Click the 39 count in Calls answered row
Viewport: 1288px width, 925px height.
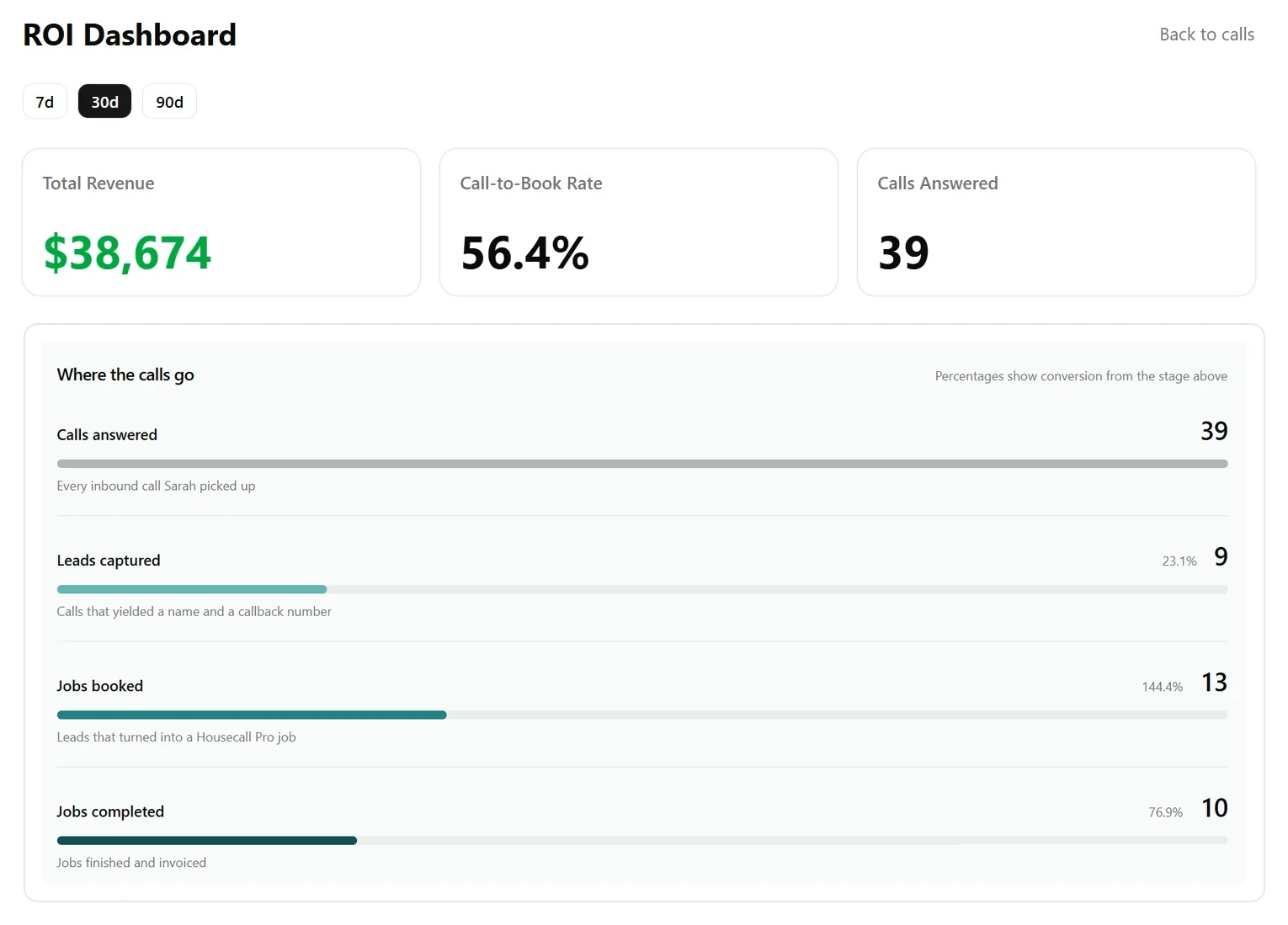tap(1214, 431)
